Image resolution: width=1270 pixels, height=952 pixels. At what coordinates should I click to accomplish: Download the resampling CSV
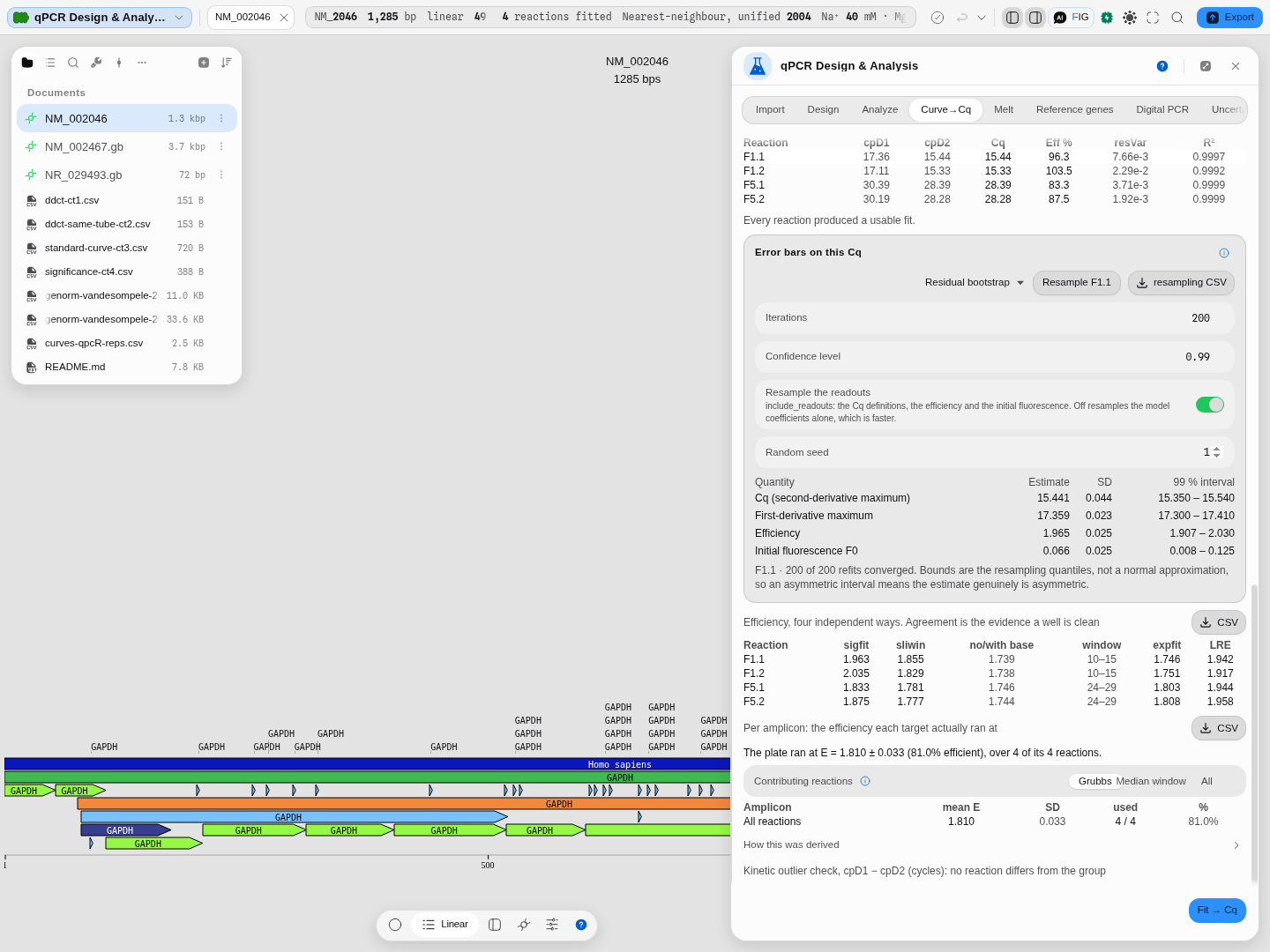pos(1181,283)
